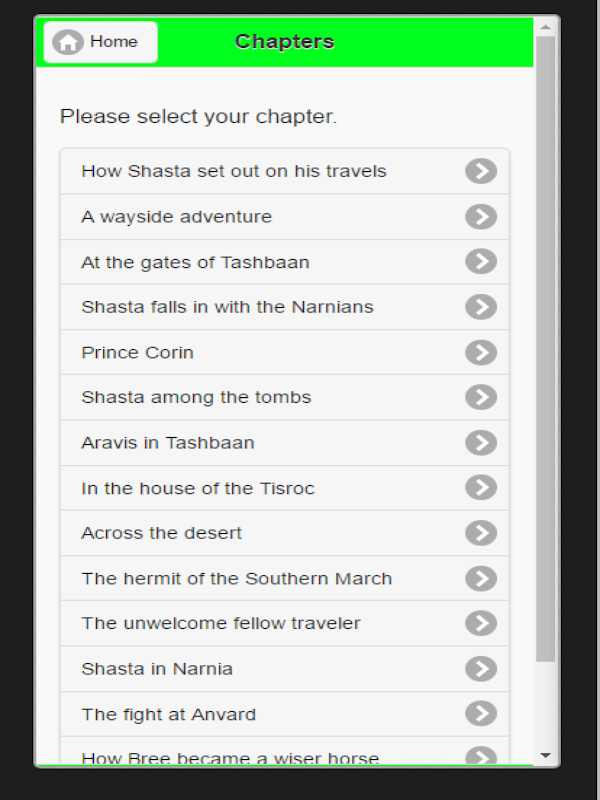Expand Shasta among the tombs chevron
Image resolution: width=600 pixels, height=800 pixels.
[481, 397]
